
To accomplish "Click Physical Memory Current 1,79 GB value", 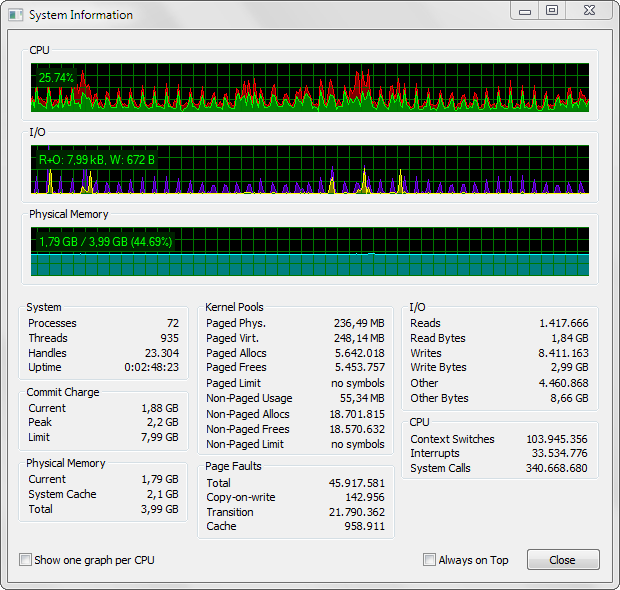I will 160,479.
